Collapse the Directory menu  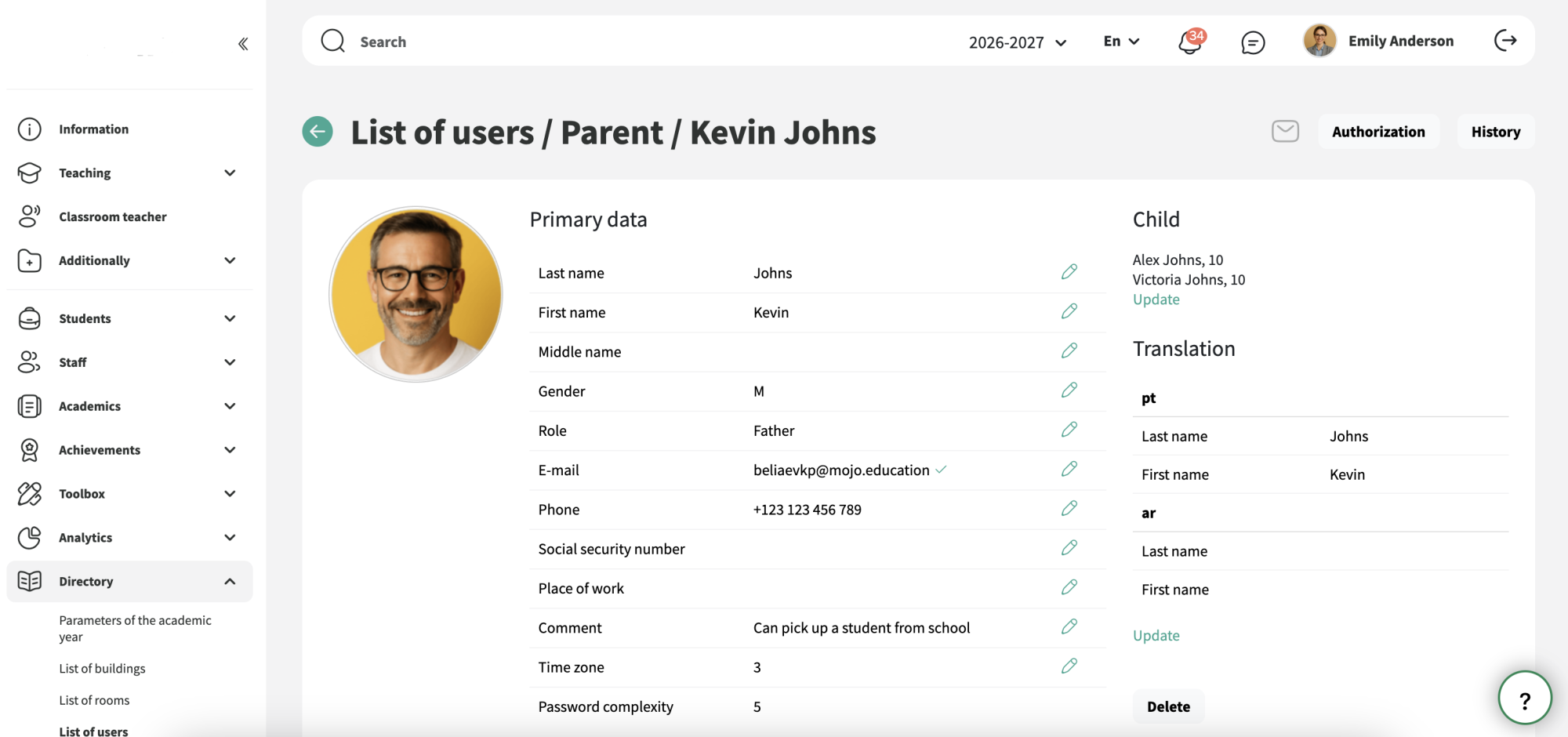[129, 581]
